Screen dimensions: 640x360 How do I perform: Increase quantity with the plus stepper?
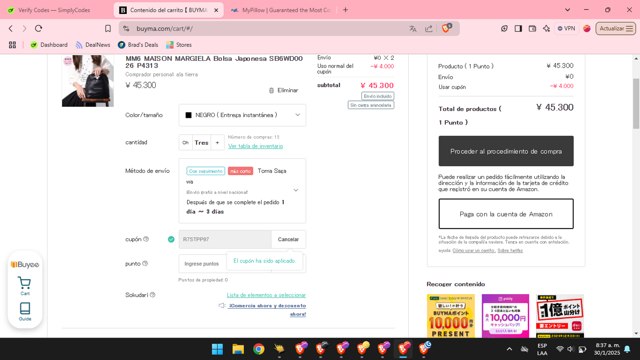coord(218,142)
